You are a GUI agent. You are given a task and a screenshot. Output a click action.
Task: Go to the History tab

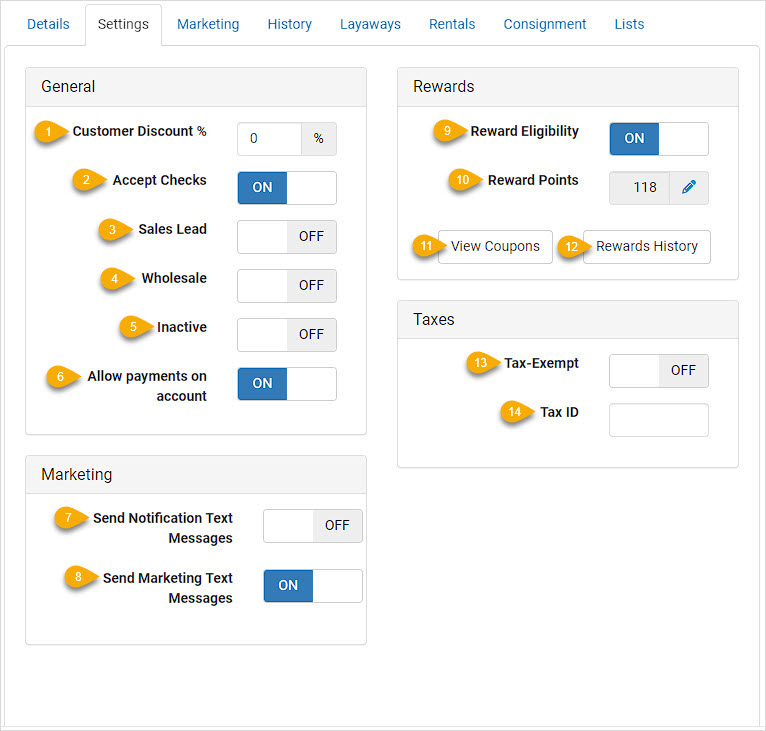tap(289, 24)
